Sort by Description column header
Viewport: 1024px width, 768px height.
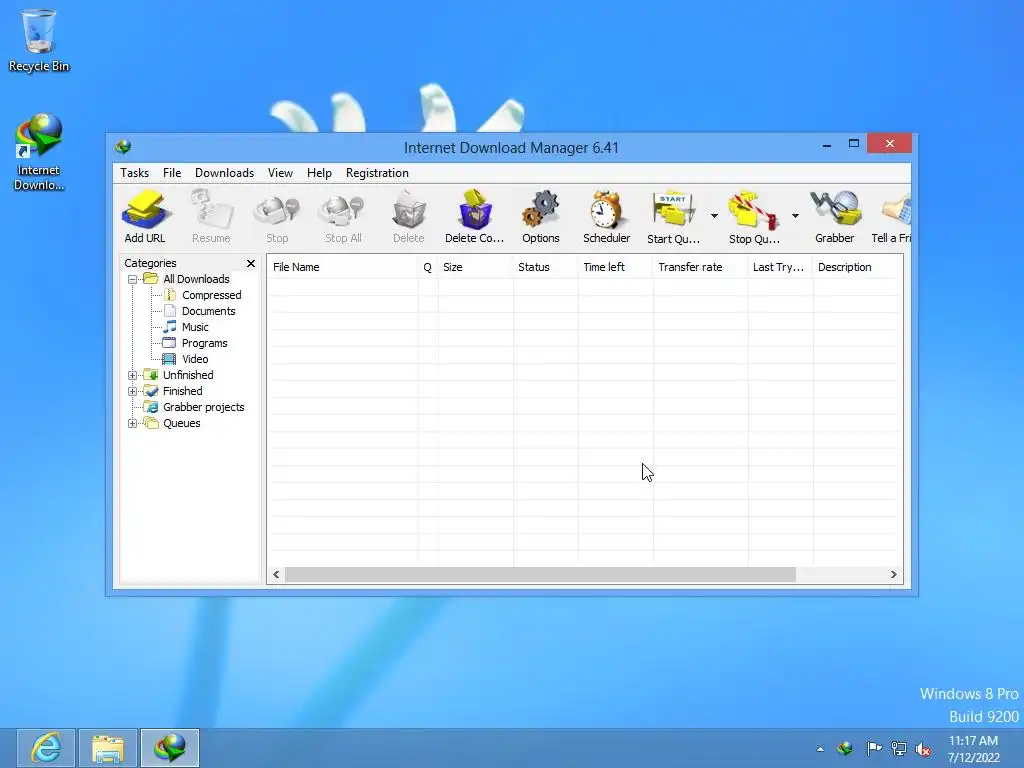(857, 267)
